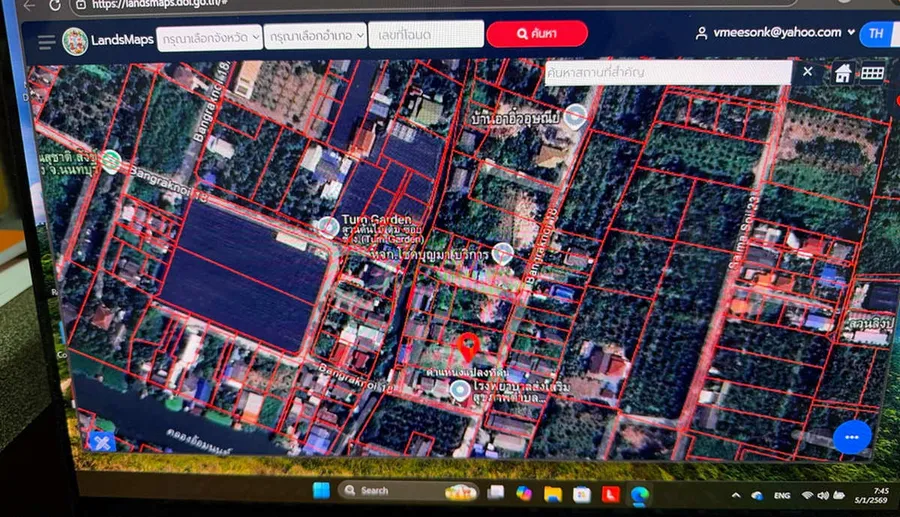Open the Windows Start menu
This screenshot has height=517, width=900.
(x=321, y=490)
